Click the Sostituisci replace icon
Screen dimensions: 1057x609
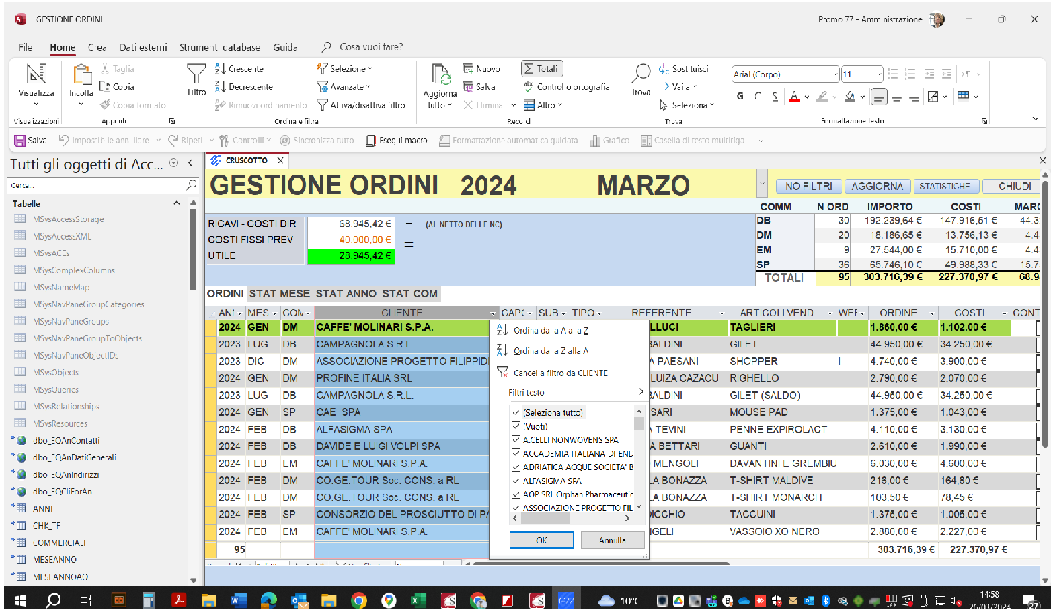664,68
